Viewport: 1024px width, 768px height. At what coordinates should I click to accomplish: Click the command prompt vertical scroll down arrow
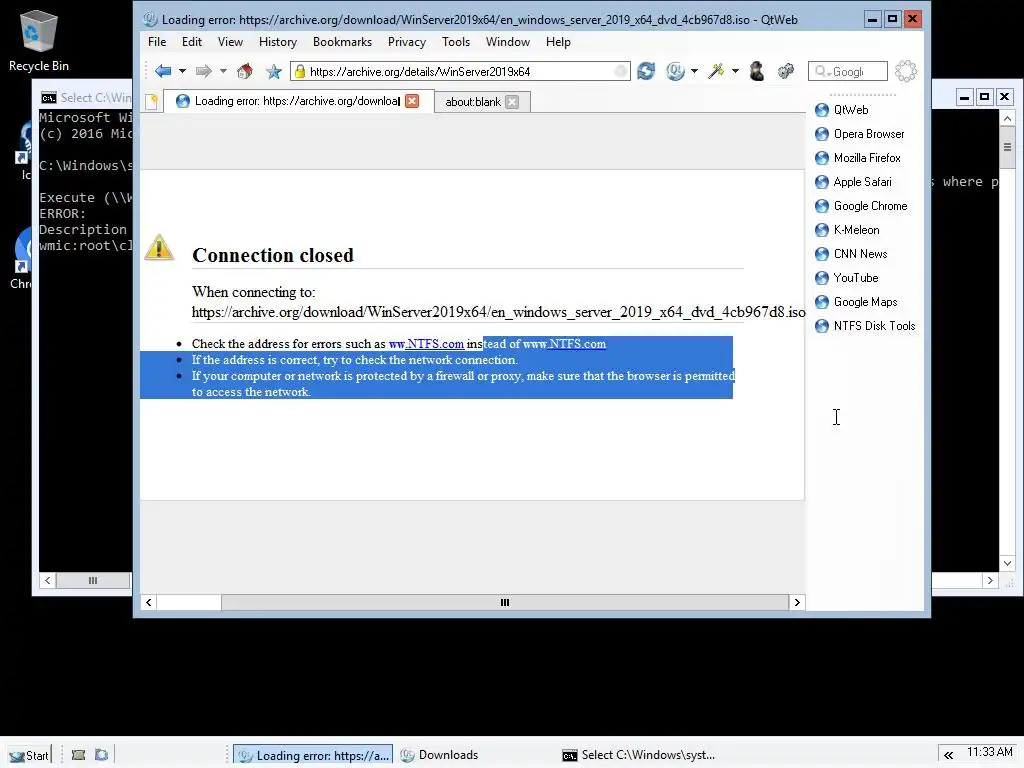(1007, 563)
